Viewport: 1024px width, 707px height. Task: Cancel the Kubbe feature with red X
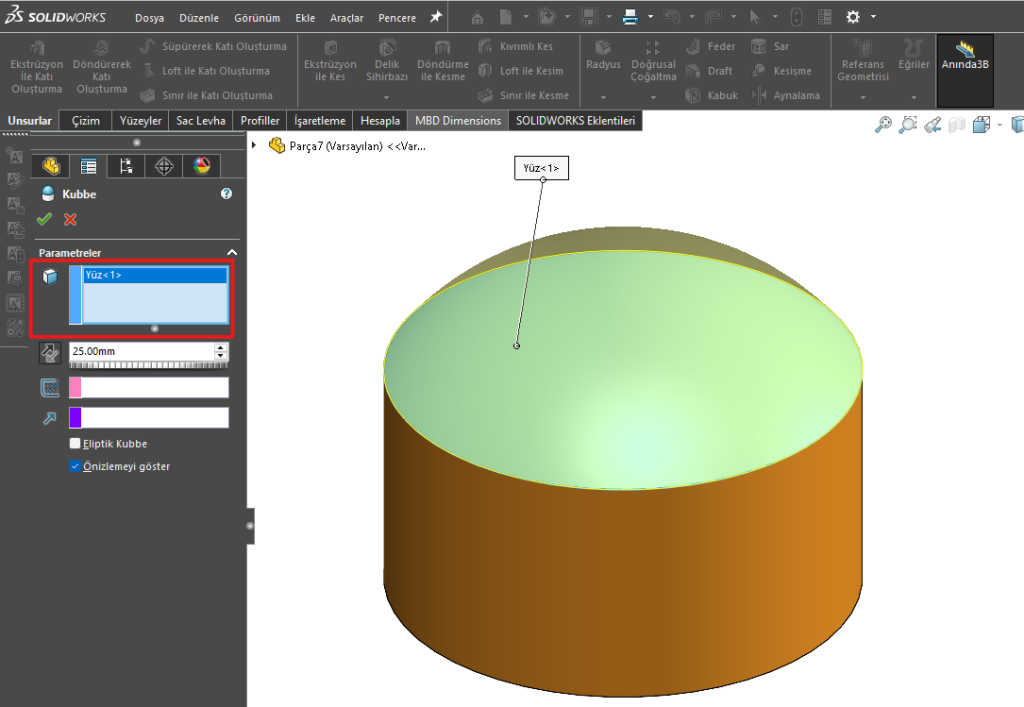[70, 219]
